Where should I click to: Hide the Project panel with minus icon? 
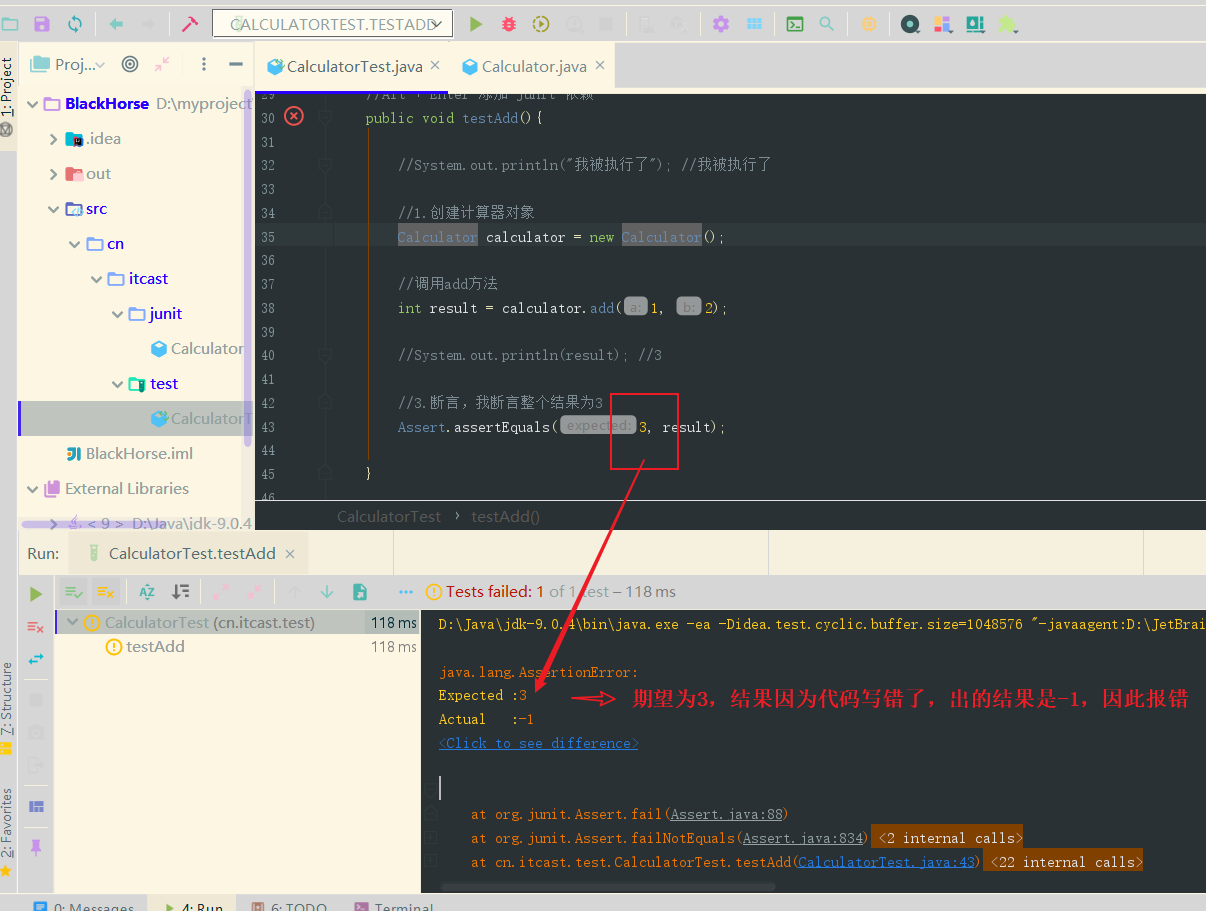pyautogui.click(x=236, y=64)
